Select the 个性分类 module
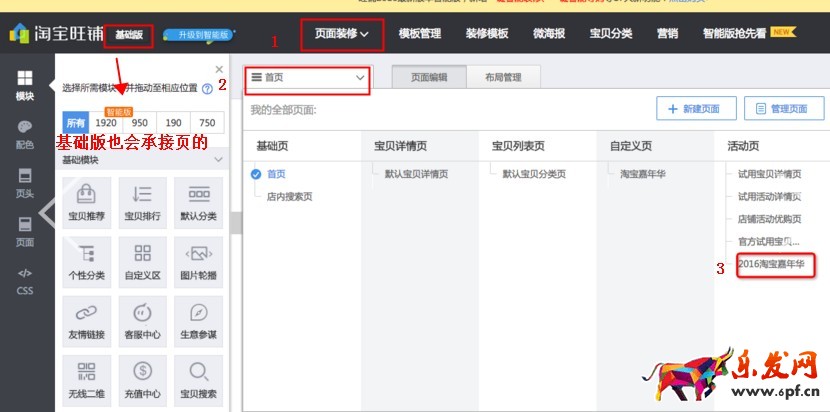The width and height of the screenshot is (830, 412). point(87,262)
